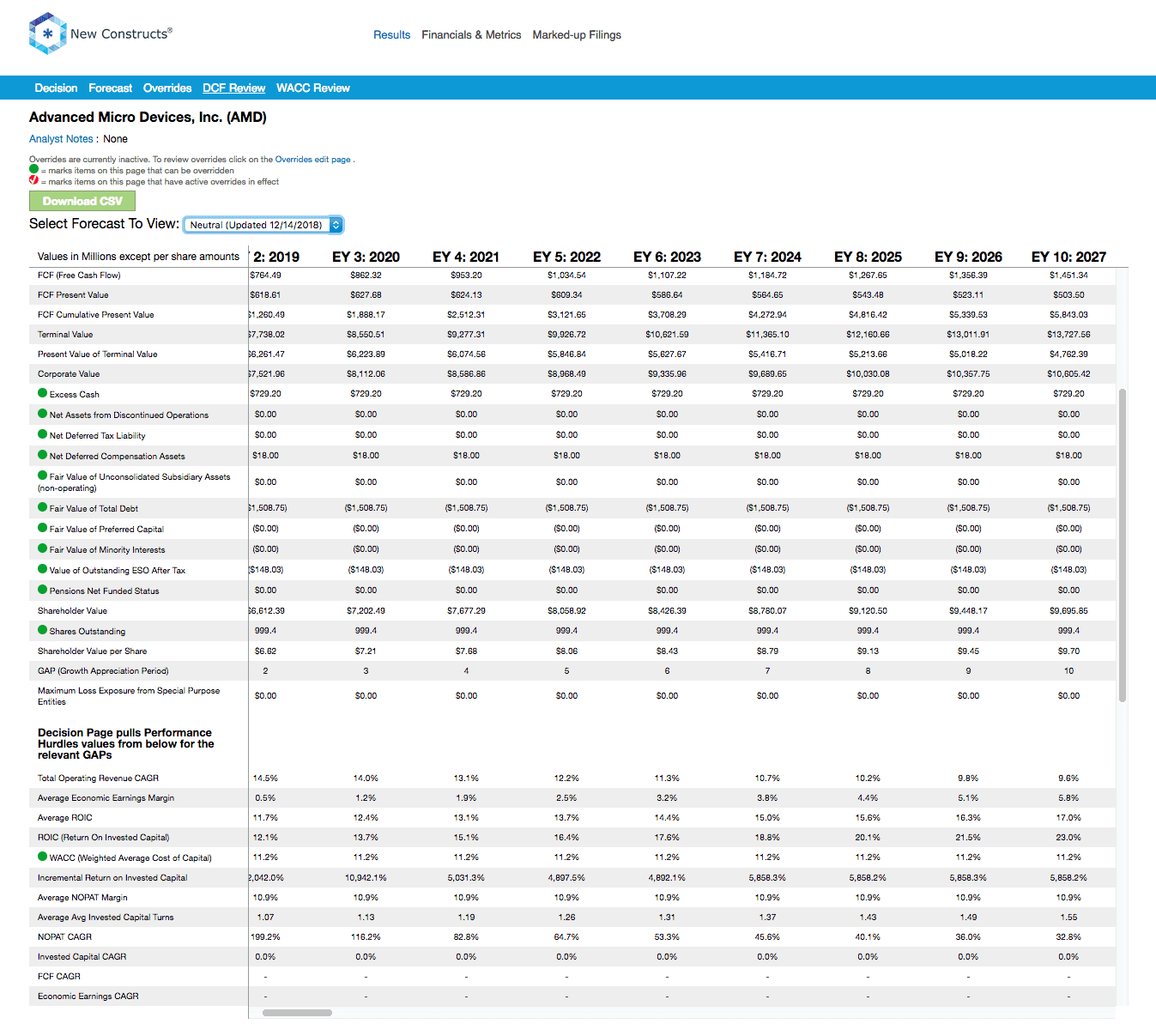Click the New Constructs brand name
The height and width of the screenshot is (1036, 1156).
click(x=121, y=33)
